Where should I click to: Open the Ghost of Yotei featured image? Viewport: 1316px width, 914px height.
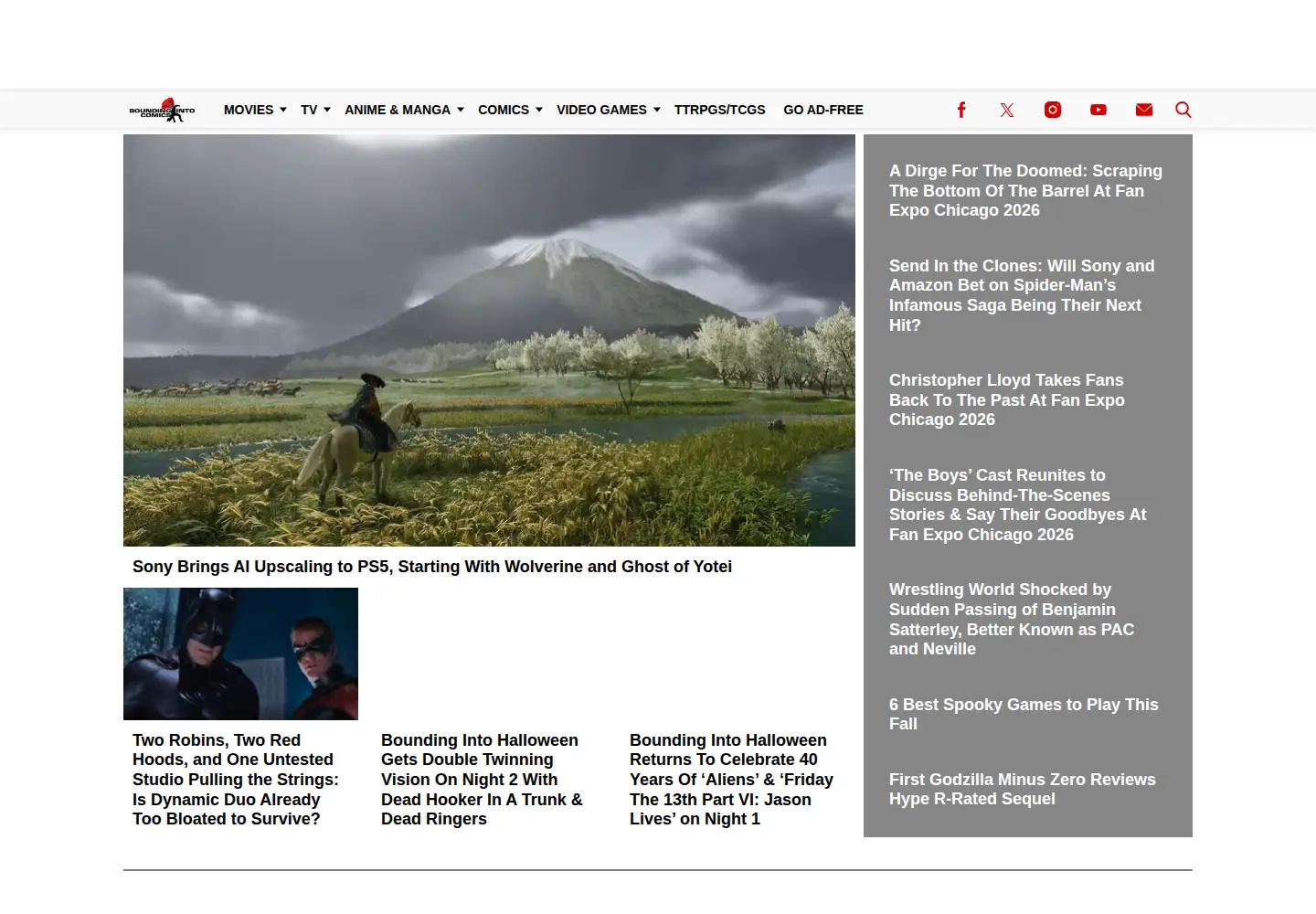click(489, 340)
